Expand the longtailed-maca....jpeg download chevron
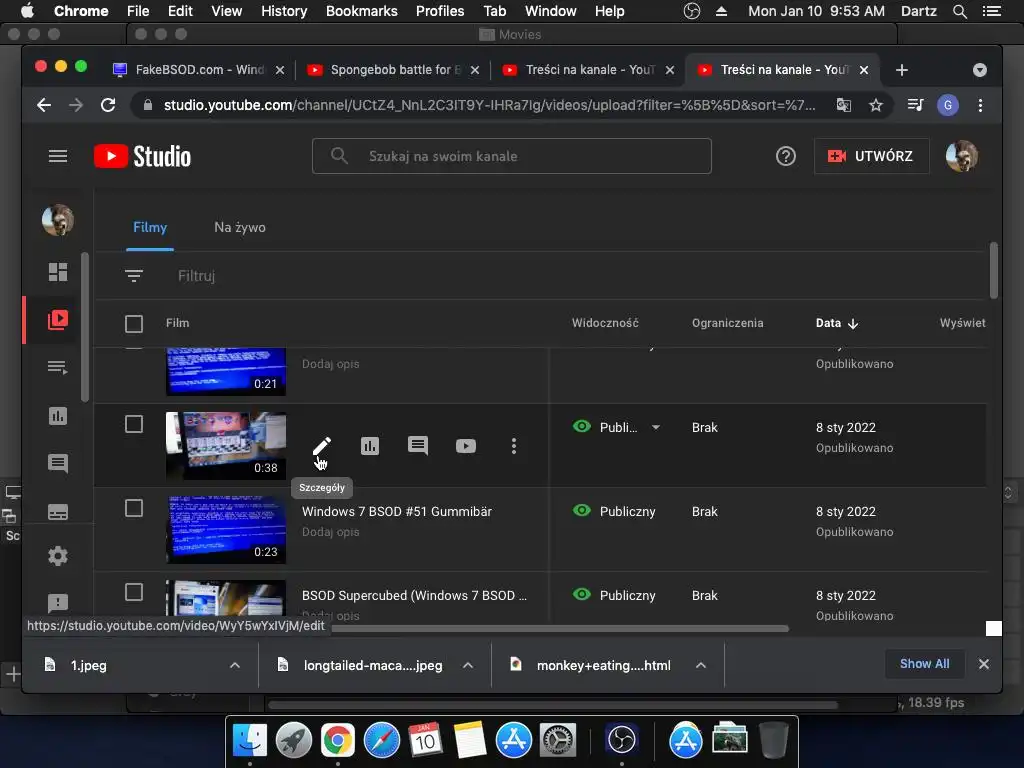Viewport: 1024px width, 768px height. click(468, 665)
